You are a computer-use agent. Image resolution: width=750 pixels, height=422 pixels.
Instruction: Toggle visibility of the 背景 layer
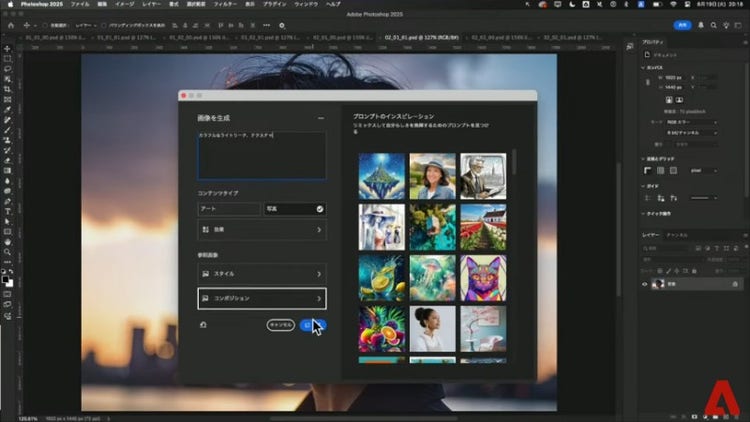tap(644, 284)
